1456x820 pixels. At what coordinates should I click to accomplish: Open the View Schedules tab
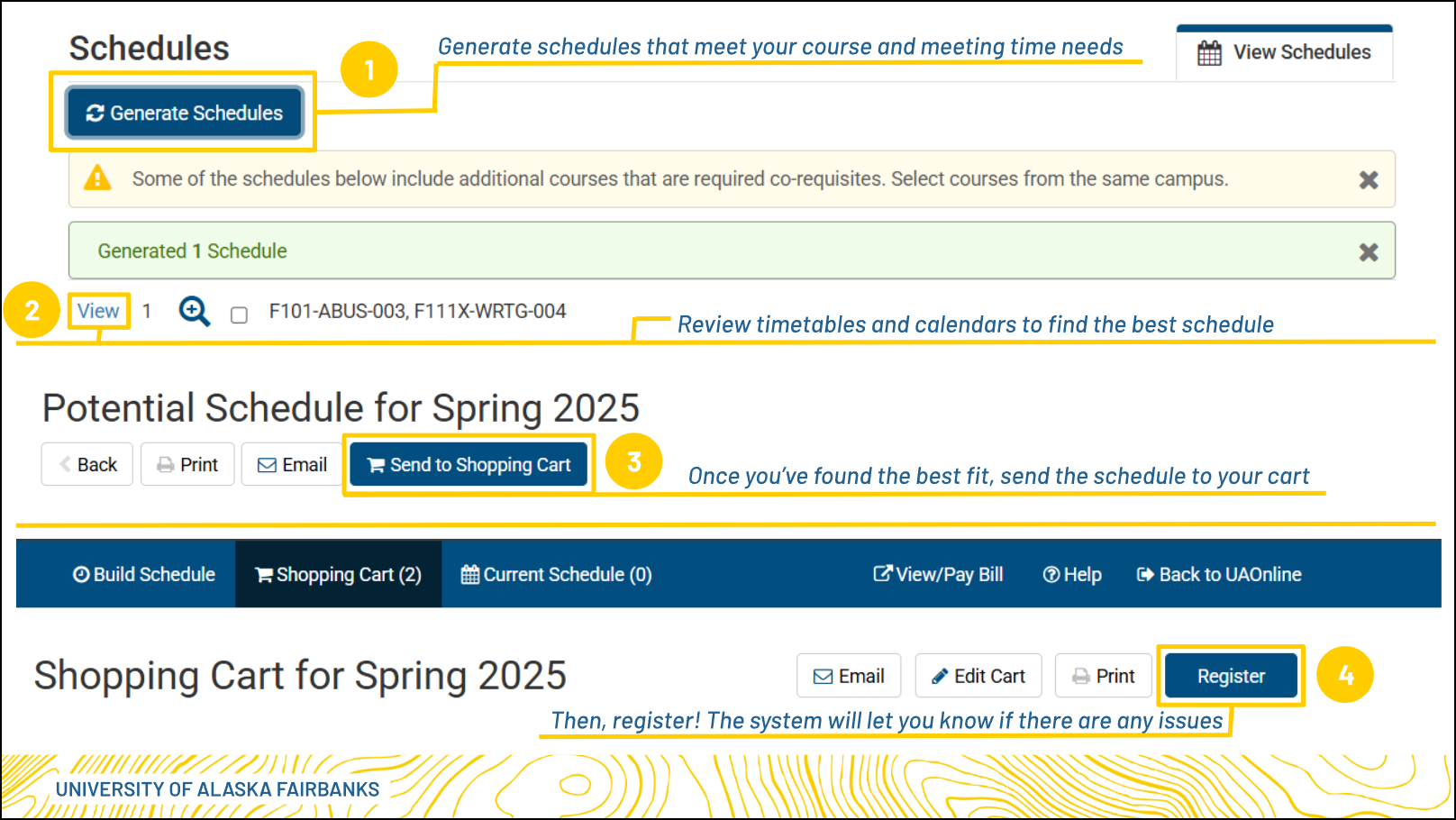[1284, 53]
